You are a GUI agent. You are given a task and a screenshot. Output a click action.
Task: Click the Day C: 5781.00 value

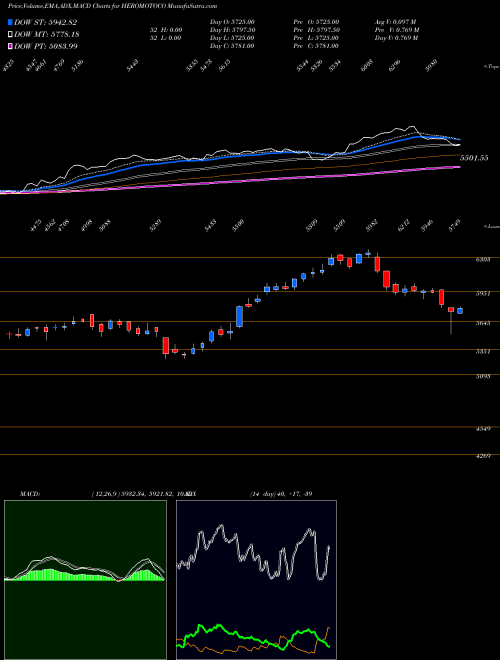click(232, 46)
